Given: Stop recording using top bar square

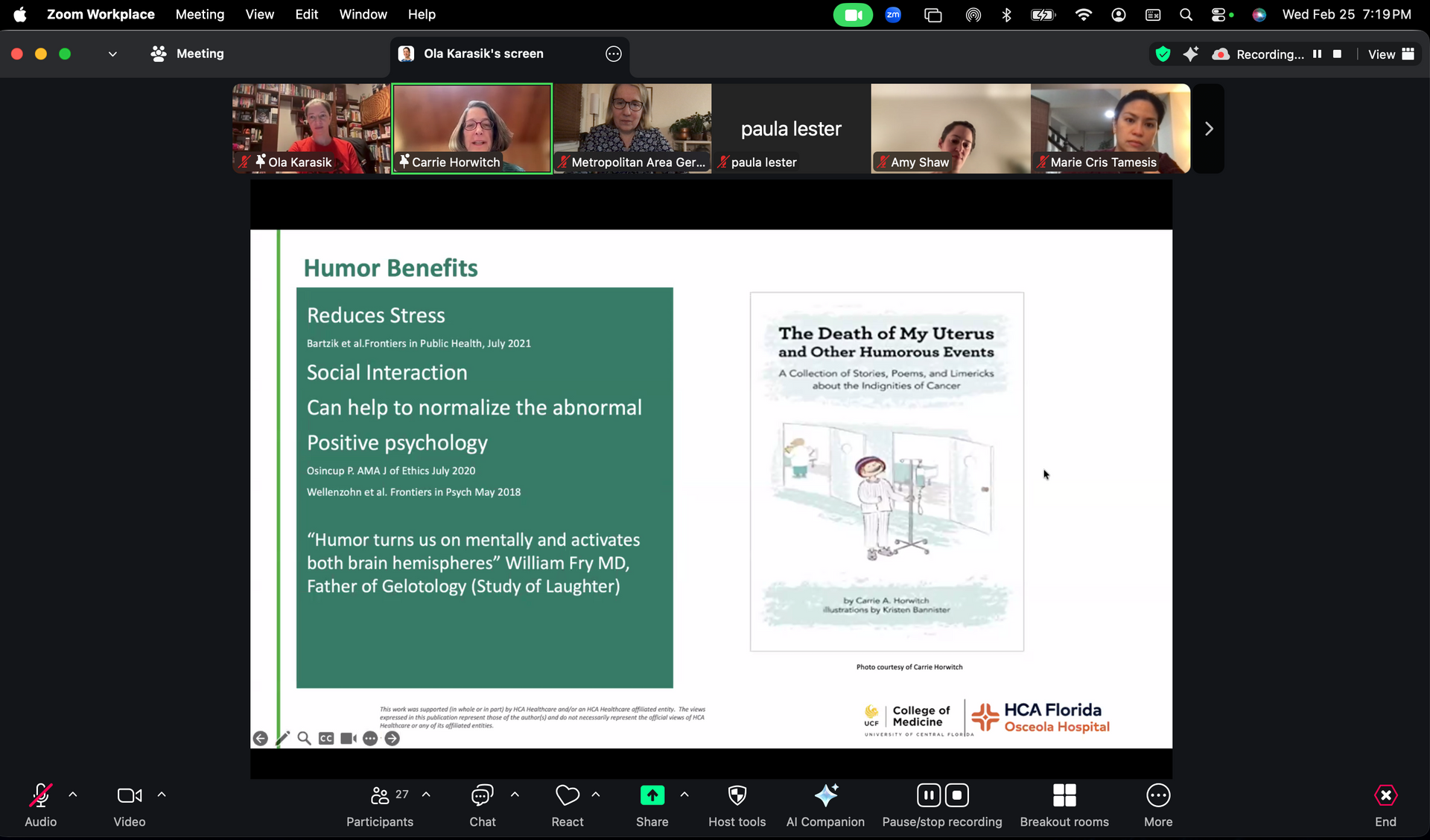Looking at the screenshot, I should tap(1337, 54).
